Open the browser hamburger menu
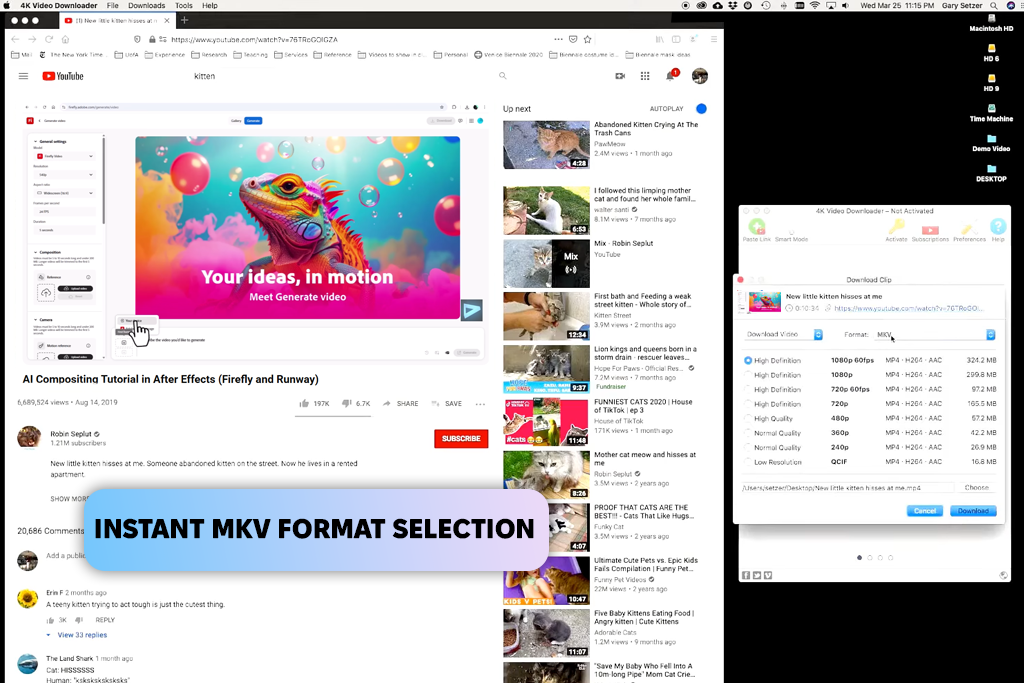This screenshot has height=683, width=1024. tap(714, 39)
